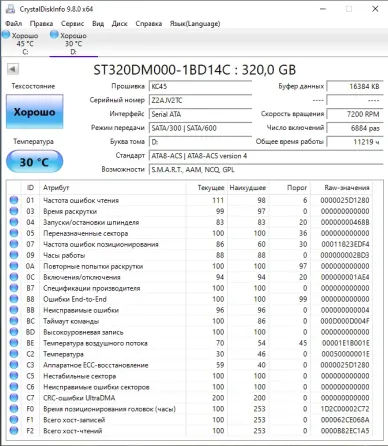The height and width of the screenshot is (446, 388).
Task: Open the Правка menu
Action: click(x=41, y=24)
